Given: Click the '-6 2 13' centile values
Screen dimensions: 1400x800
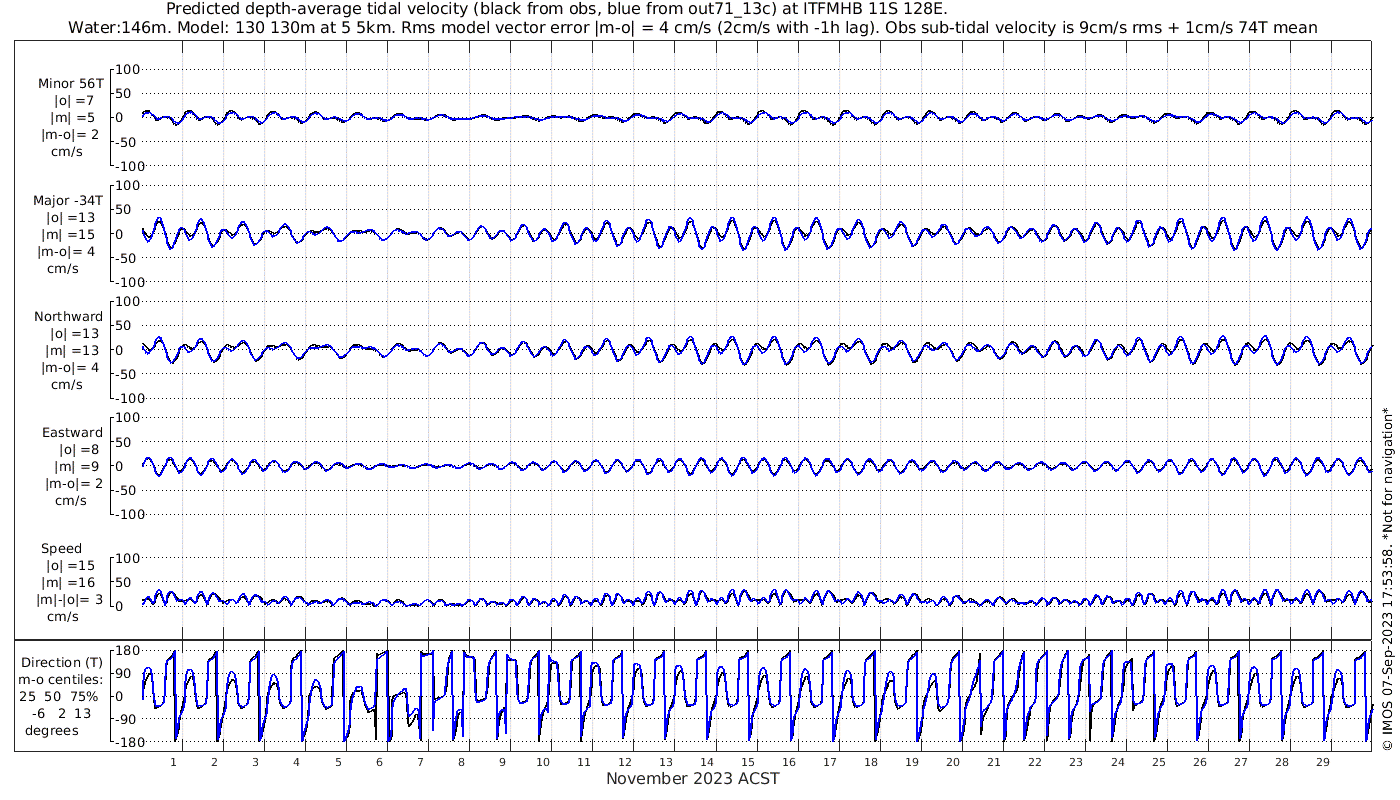Looking at the screenshot, I should coord(59,713).
